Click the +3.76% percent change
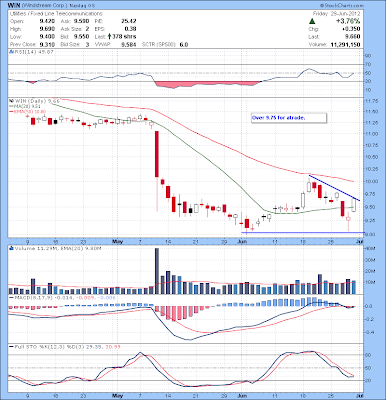386x400 pixels. coord(348,21)
